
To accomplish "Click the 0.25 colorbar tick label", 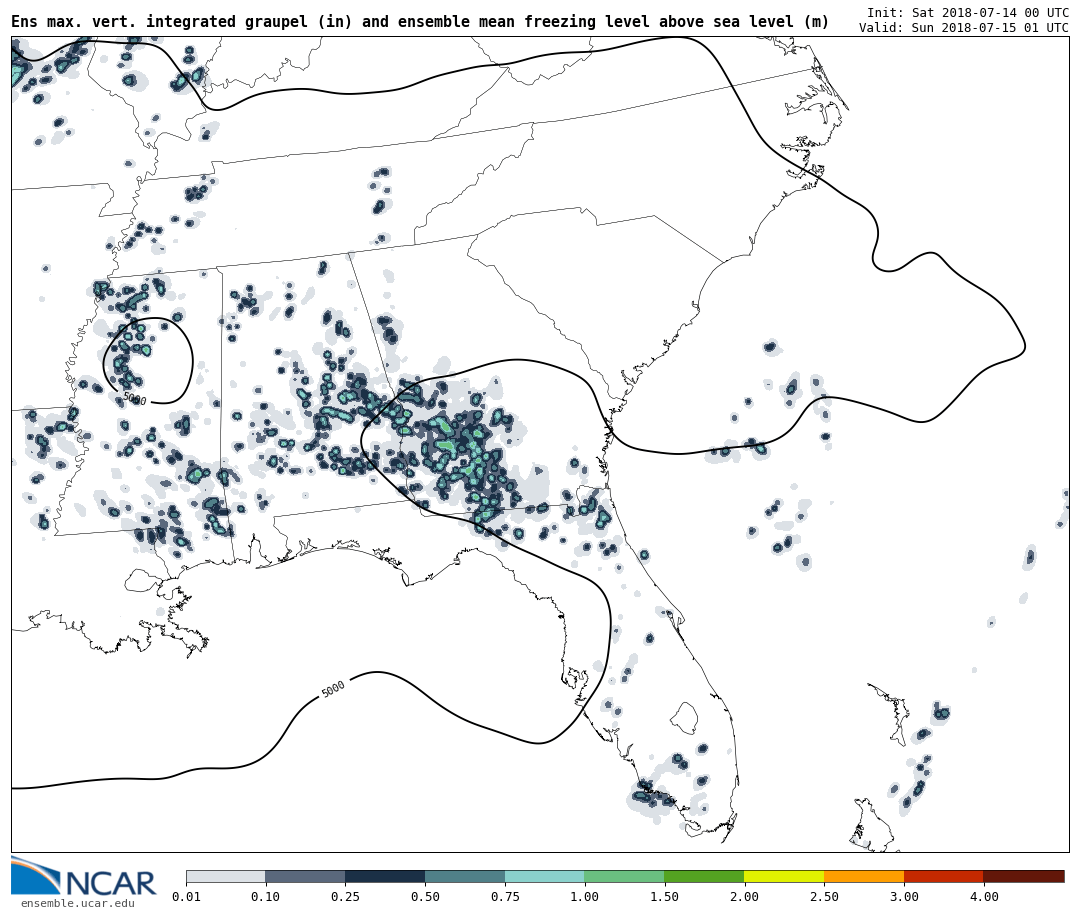I will (346, 896).
